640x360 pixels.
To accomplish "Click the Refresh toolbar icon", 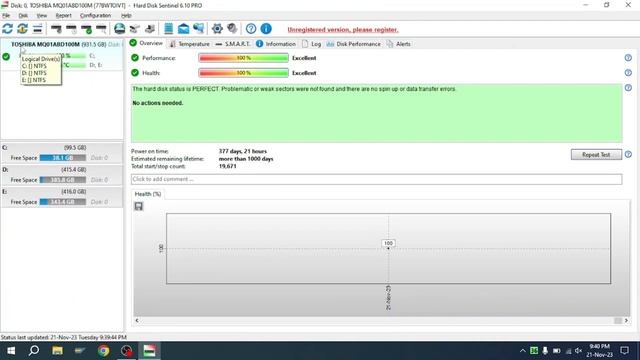I will [7, 29].
